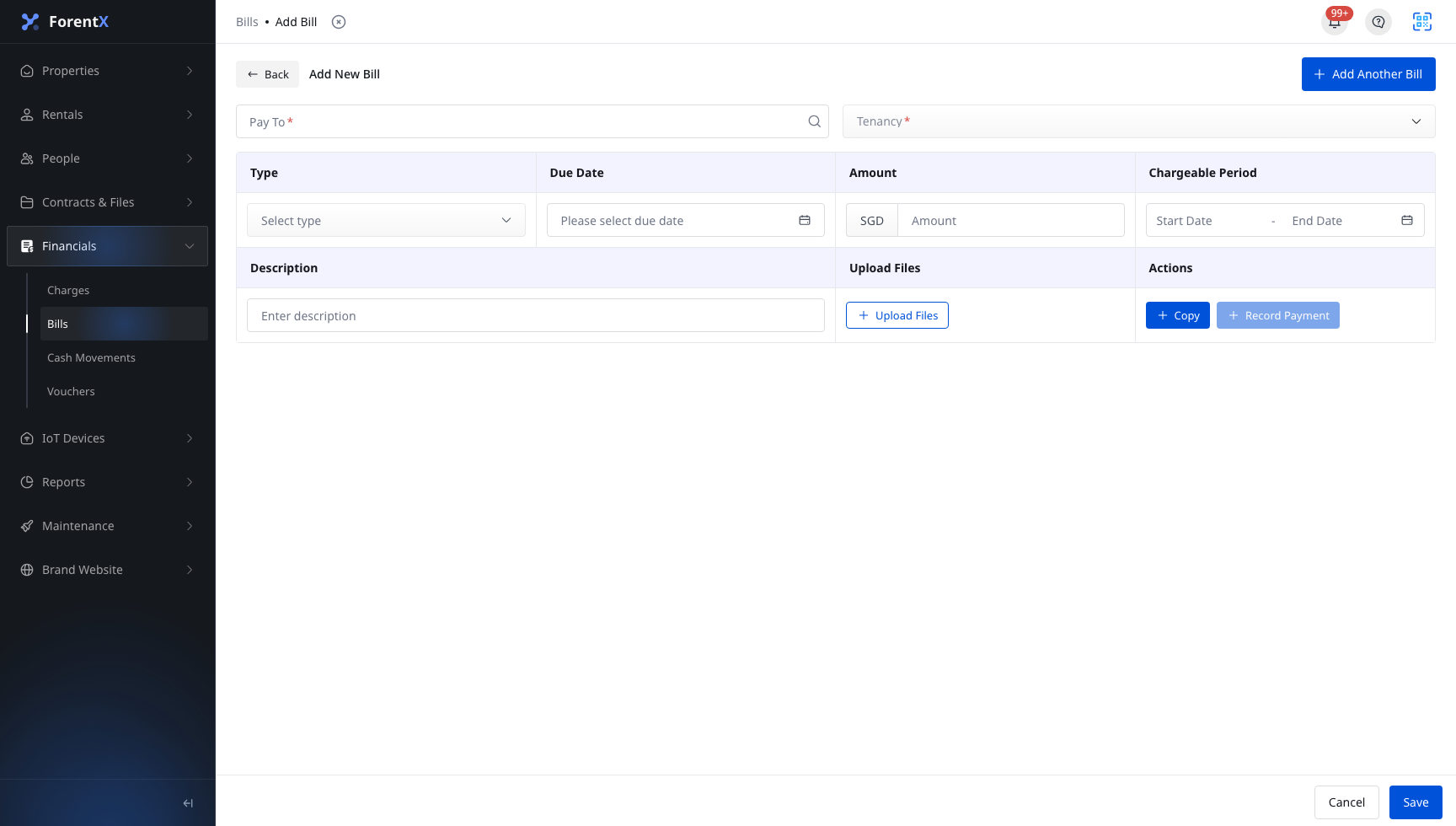Image resolution: width=1456 pixels, height=826 pixels.
Task: Collapse the sidebar with the arrow icon
Action: (x=188, y=803)
